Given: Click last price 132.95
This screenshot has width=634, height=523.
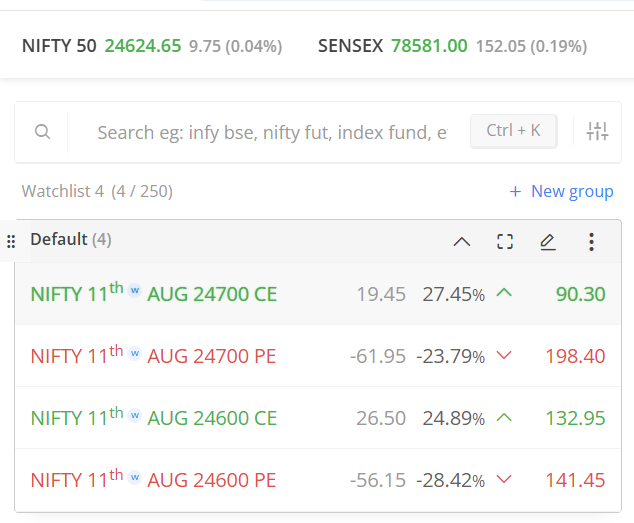Looking at the screenshot, I should tap(575, 418).
